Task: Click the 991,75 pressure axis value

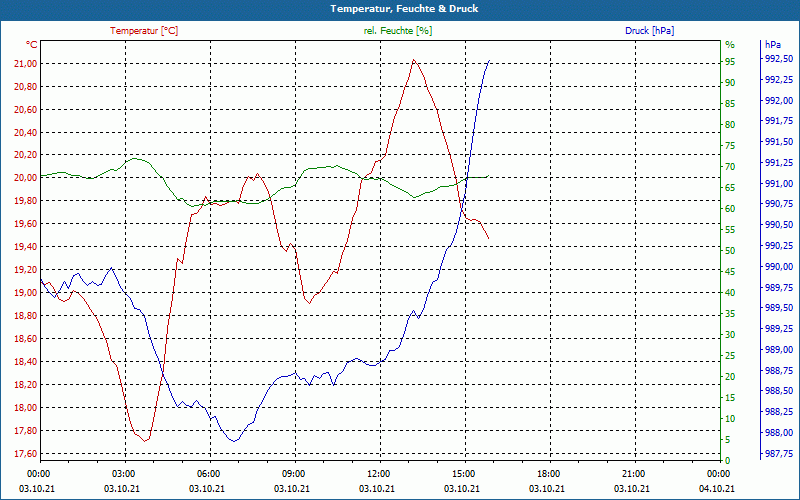Action: pos(779,121)
